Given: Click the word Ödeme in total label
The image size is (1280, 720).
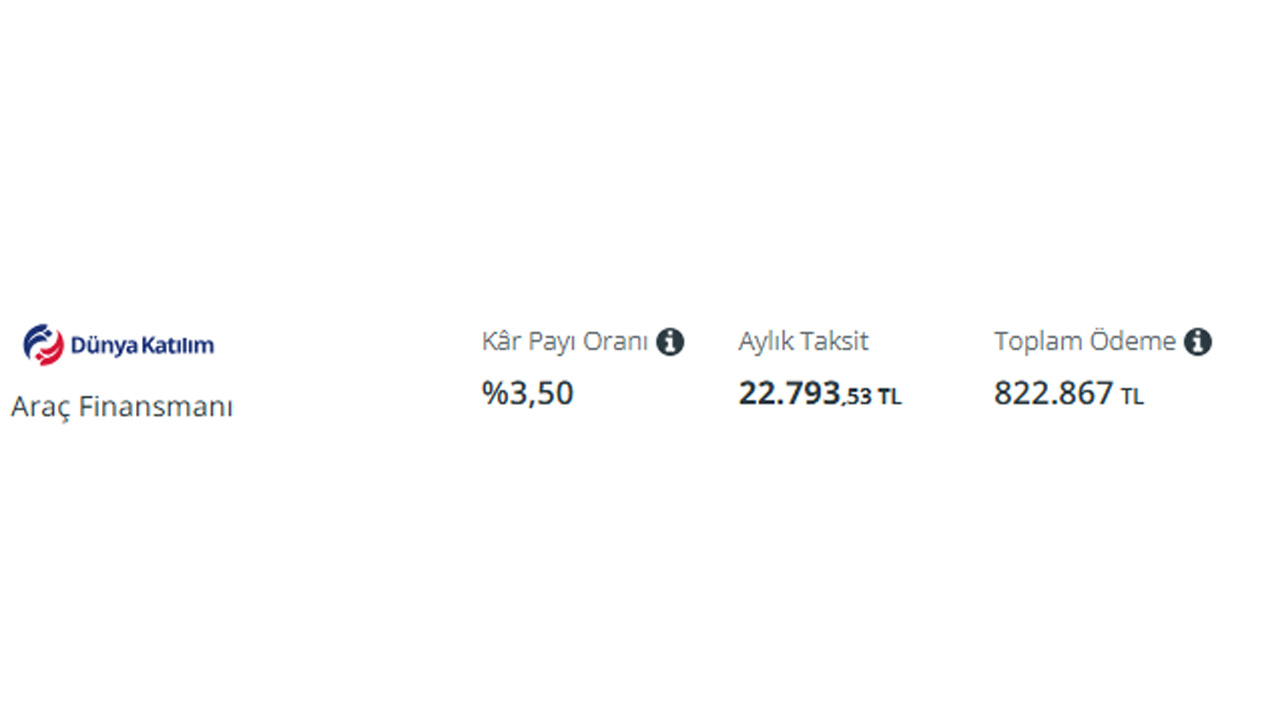Looking at the screenshot, I should 1134,341.
